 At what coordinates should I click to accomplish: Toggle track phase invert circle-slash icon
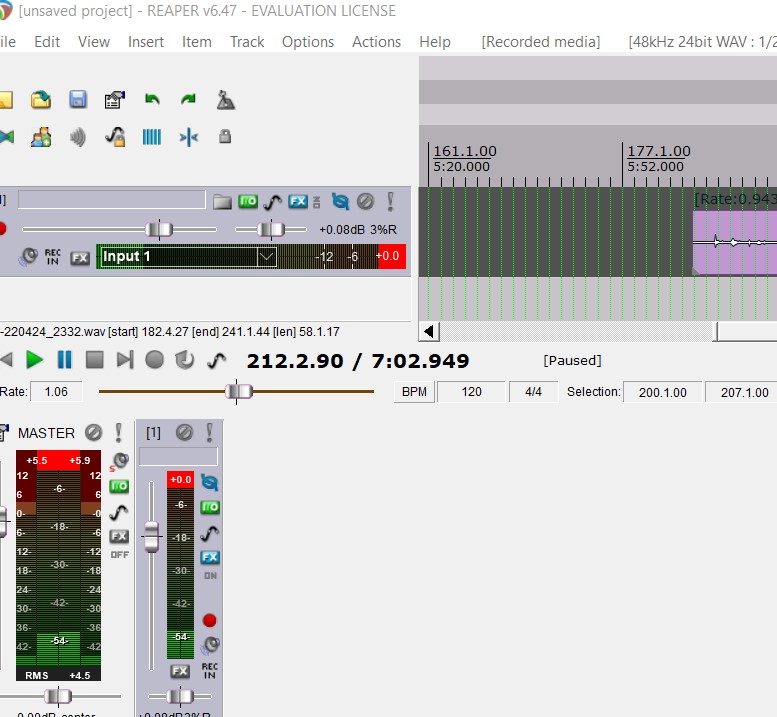[366, 201]
